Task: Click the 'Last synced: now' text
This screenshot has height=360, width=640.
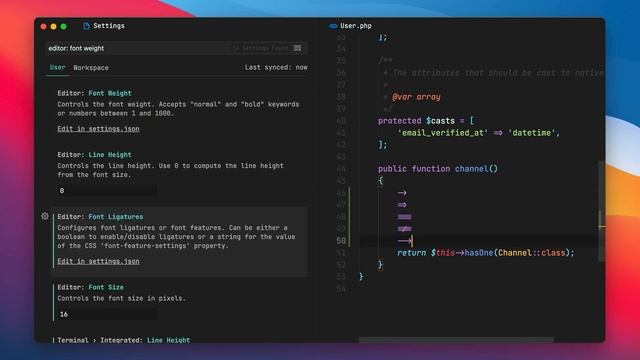Action: (276, 67)
